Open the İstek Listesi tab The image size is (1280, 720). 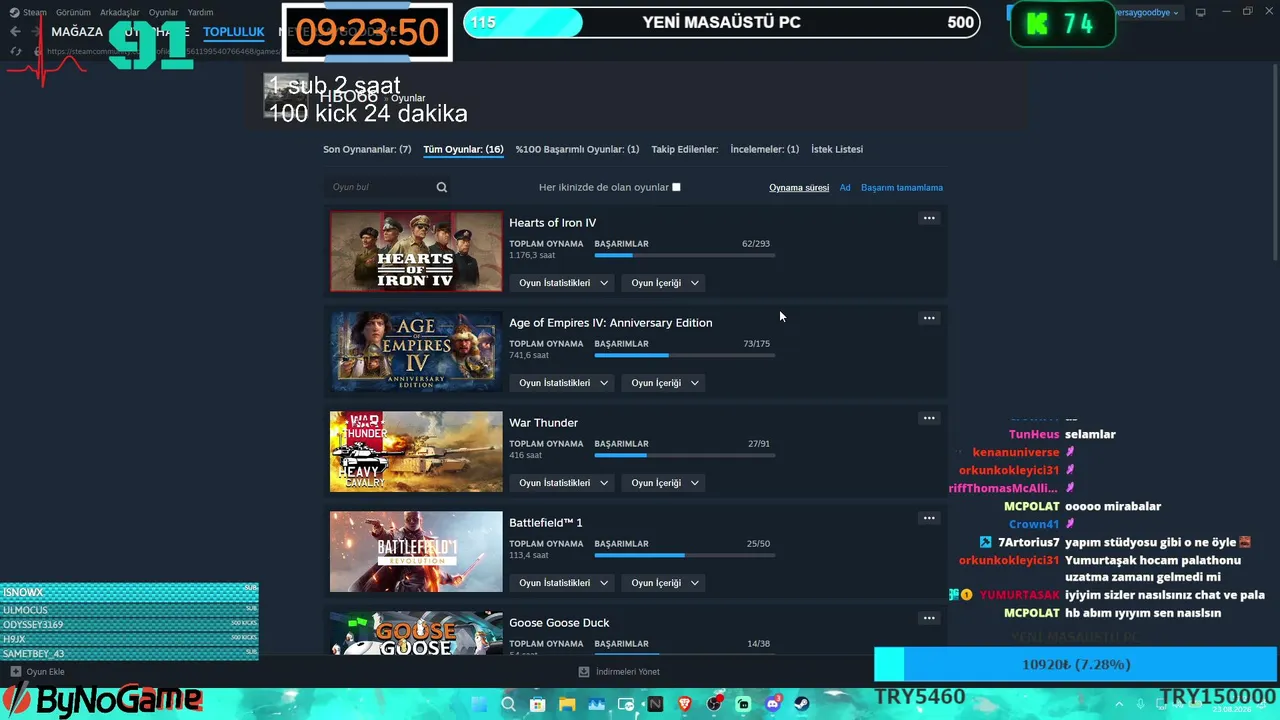pos(837,149)
